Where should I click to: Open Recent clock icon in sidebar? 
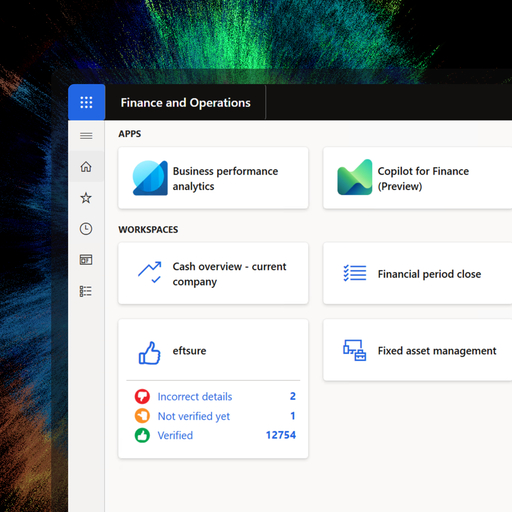point(86,229)
